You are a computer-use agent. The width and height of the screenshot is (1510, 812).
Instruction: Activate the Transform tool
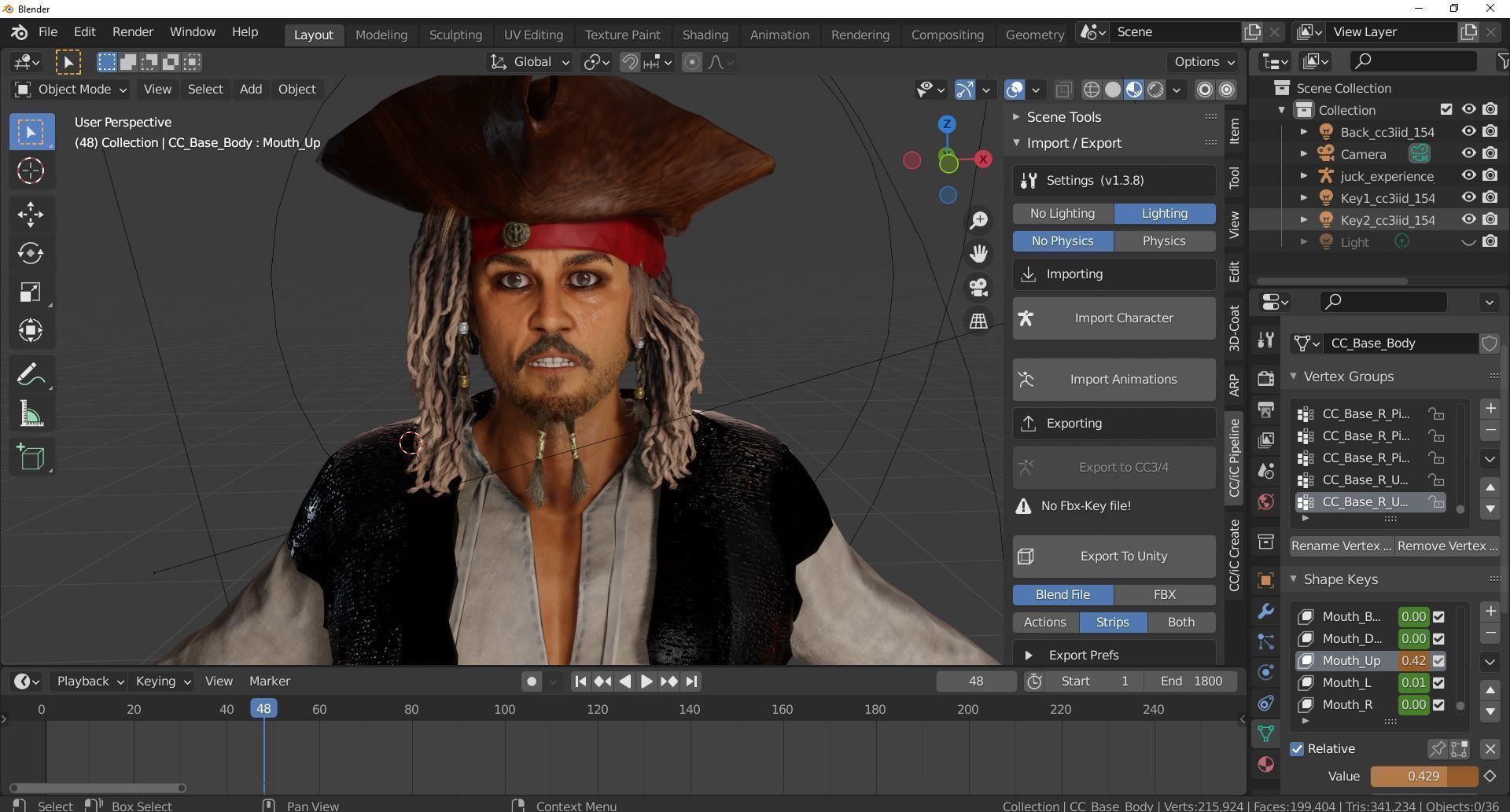point(31,330)
